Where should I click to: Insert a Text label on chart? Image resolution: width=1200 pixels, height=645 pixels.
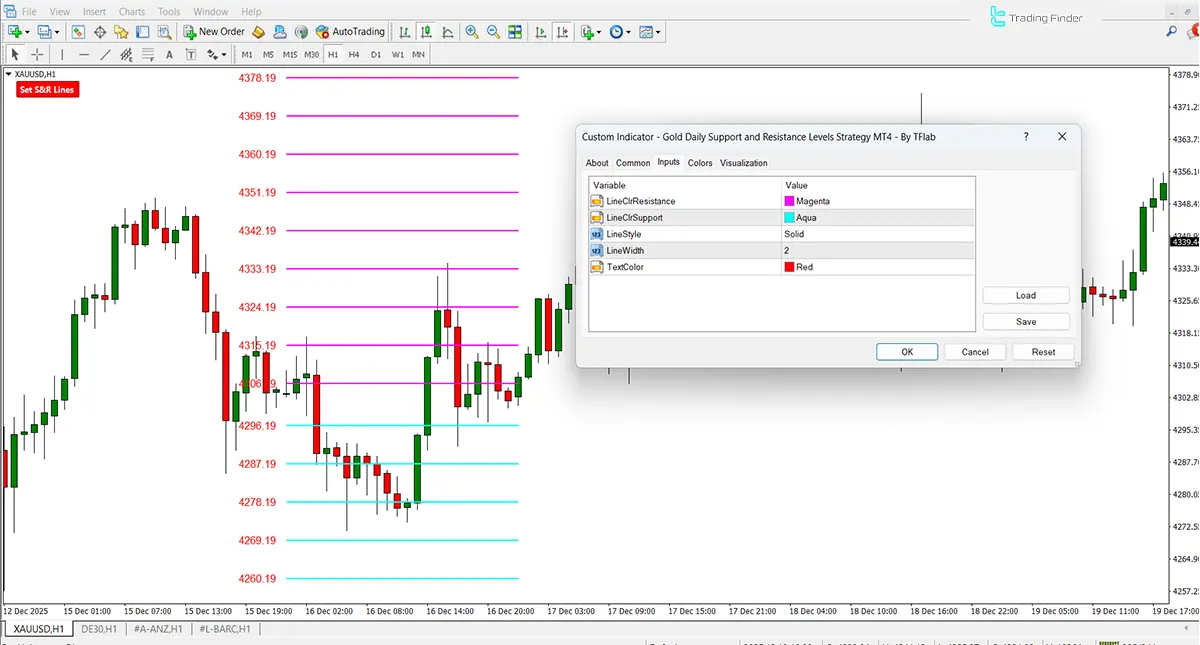pyautogui.click(x=169, y=54)
